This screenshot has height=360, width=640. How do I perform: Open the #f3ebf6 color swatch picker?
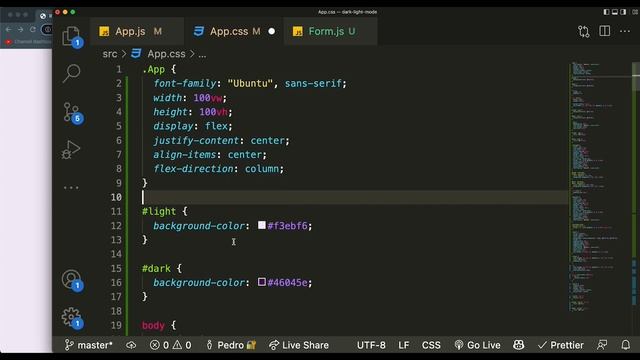click(x=262, y=225)
